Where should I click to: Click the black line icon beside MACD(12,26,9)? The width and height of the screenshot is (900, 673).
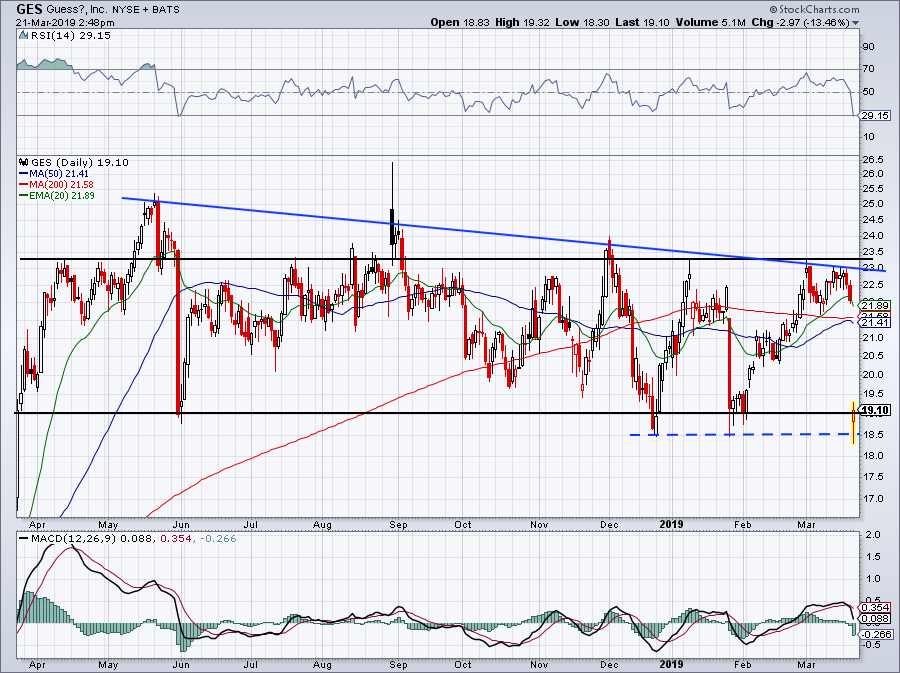(x=24, y=539)
